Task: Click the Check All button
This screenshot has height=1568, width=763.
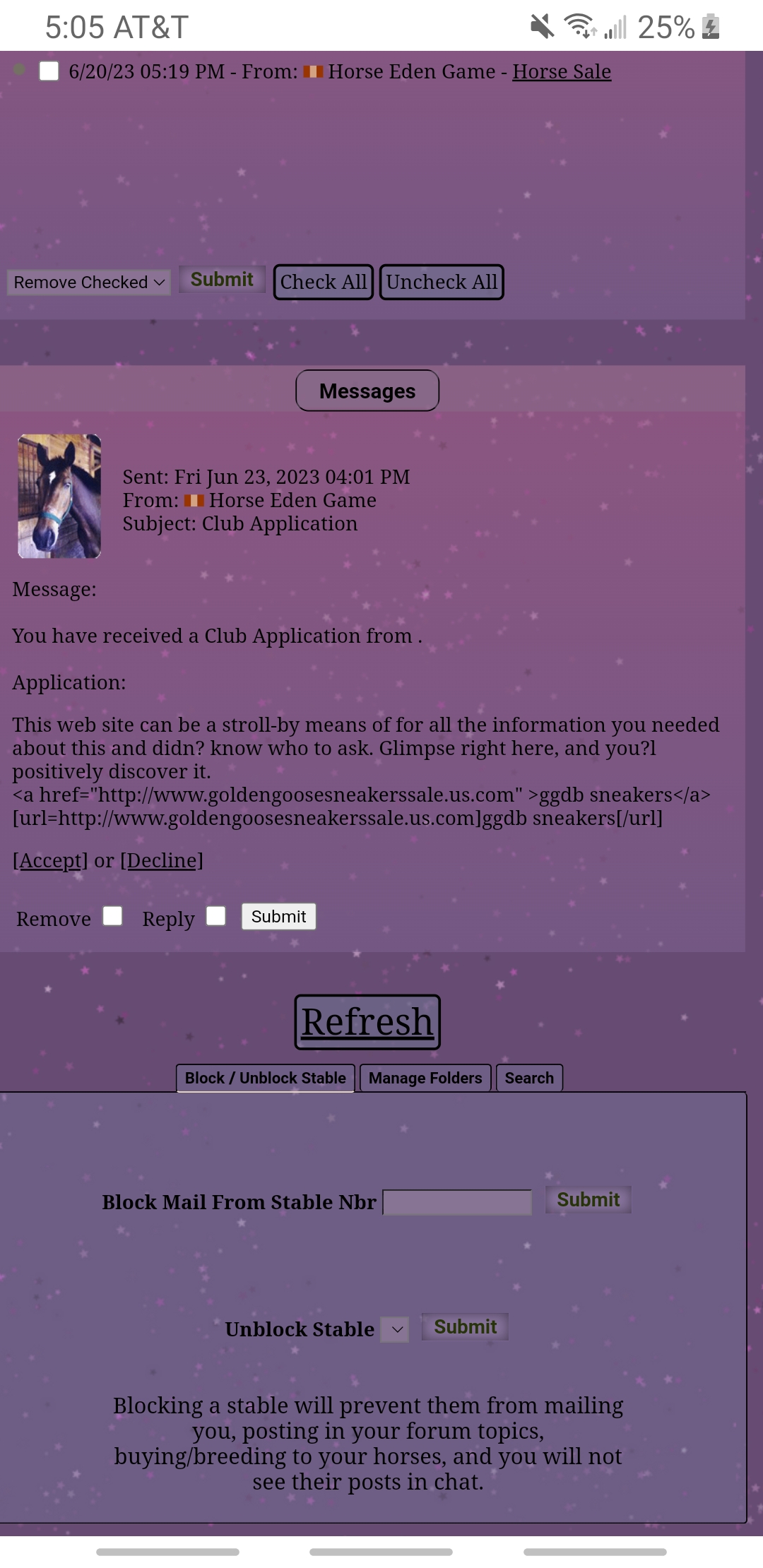Action: click(324, 282)
